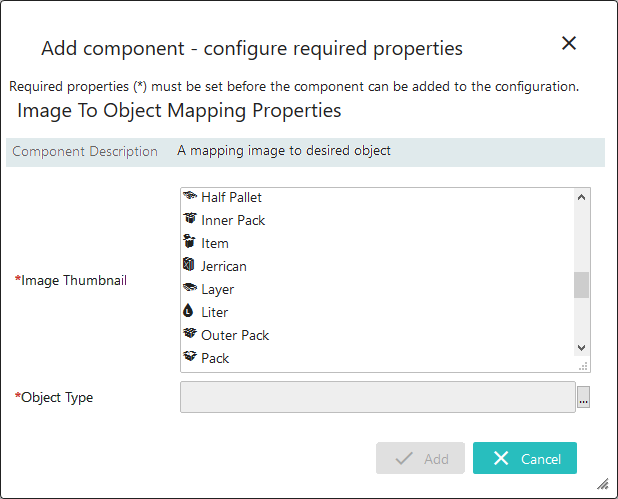
Task: Click the dialog corner resize handle
Action: click(603, 484)
